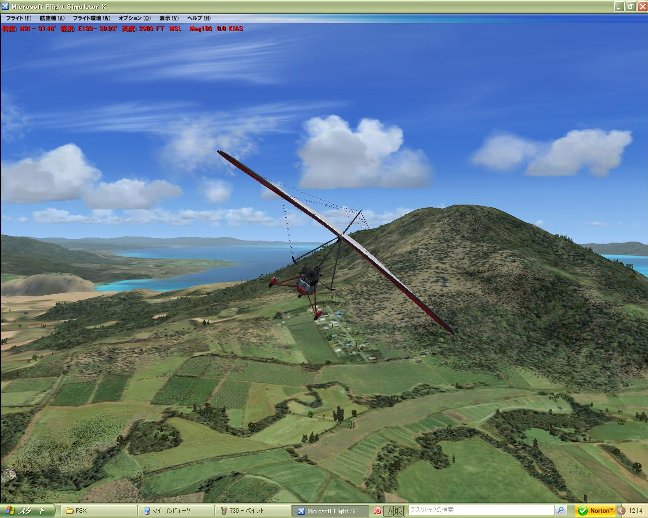The width and height of the screenshot is (648, 518).
Task: Open the 表示 (View) menu
Action: pyautogui.click(x=169, y=19)
